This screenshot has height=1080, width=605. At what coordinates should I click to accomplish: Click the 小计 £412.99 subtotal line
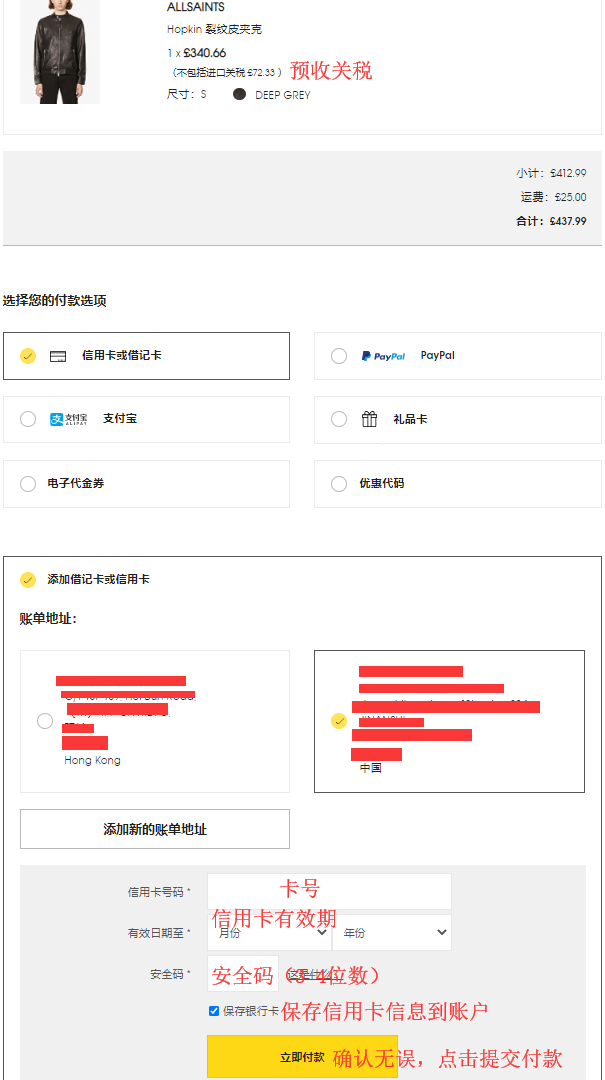pyautogui.click(x=551, y=173)
